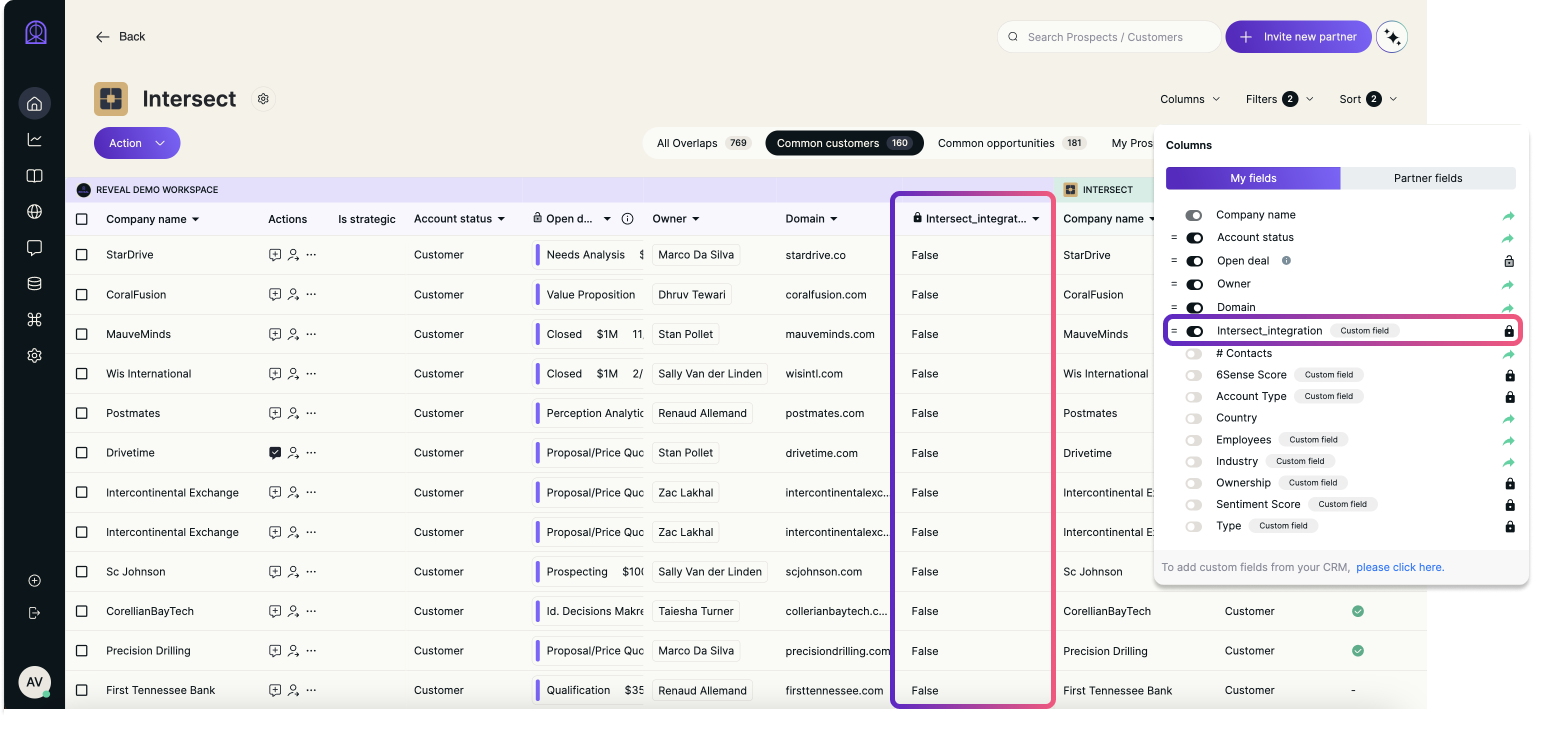Open the Filters dropdown
The width and height of the screenshot is (1565, 736).
coord(1280,99)
